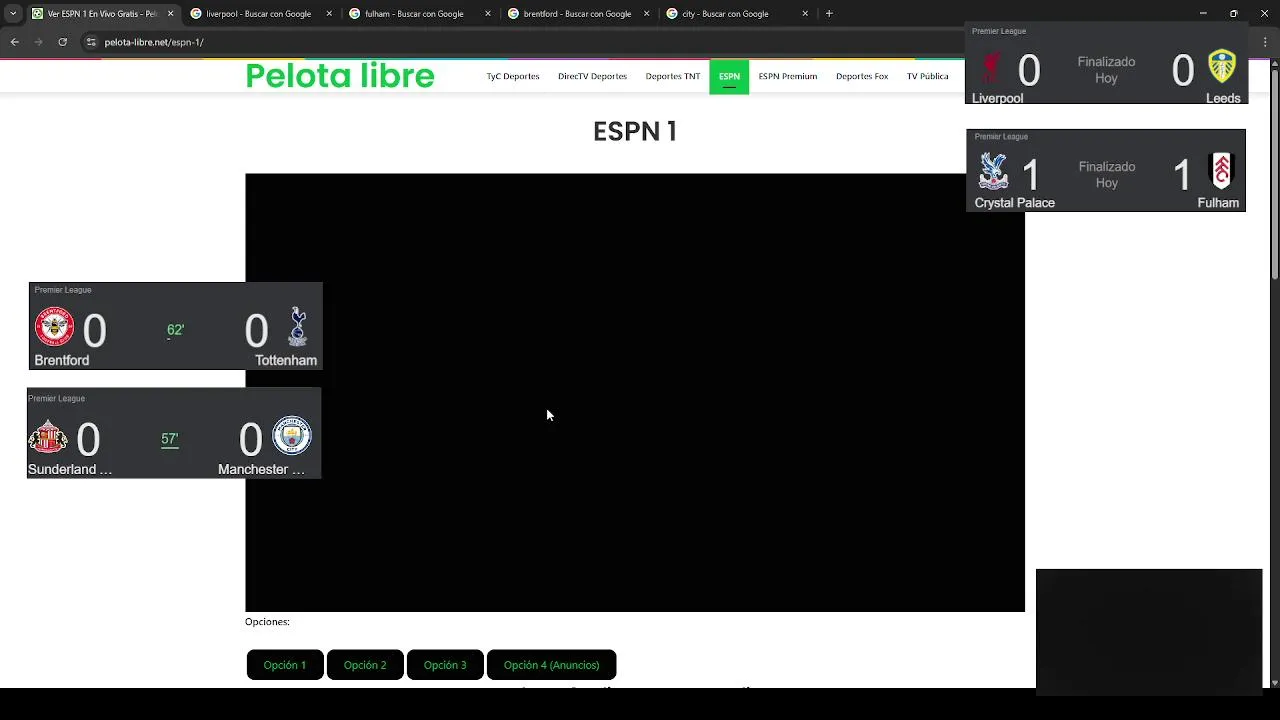1280x720 pixels.
Task: Click the Brentford club crest
Action: click(x=55, y=327)
